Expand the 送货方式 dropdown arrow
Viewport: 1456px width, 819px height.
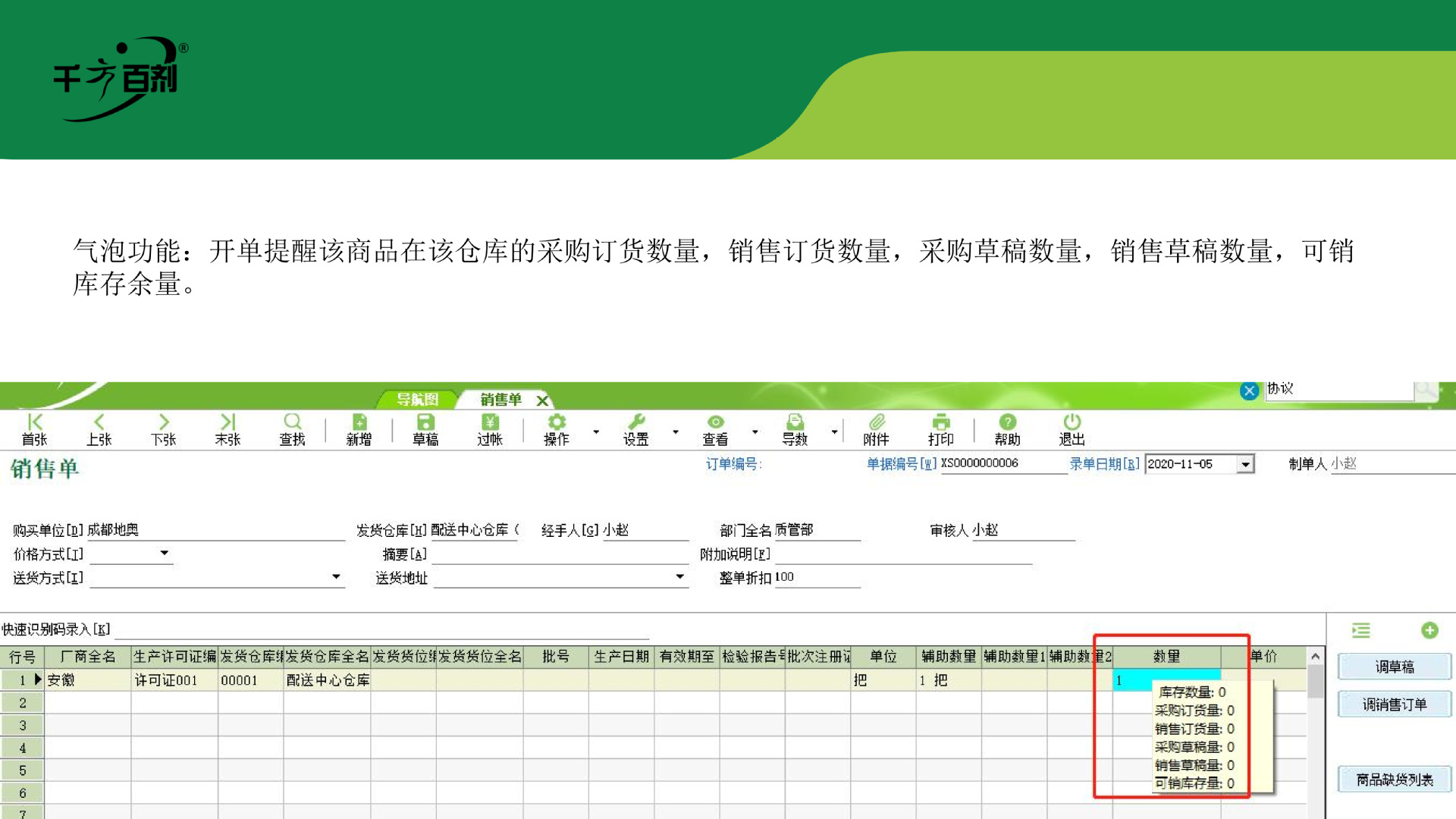(x=336, y=577)
